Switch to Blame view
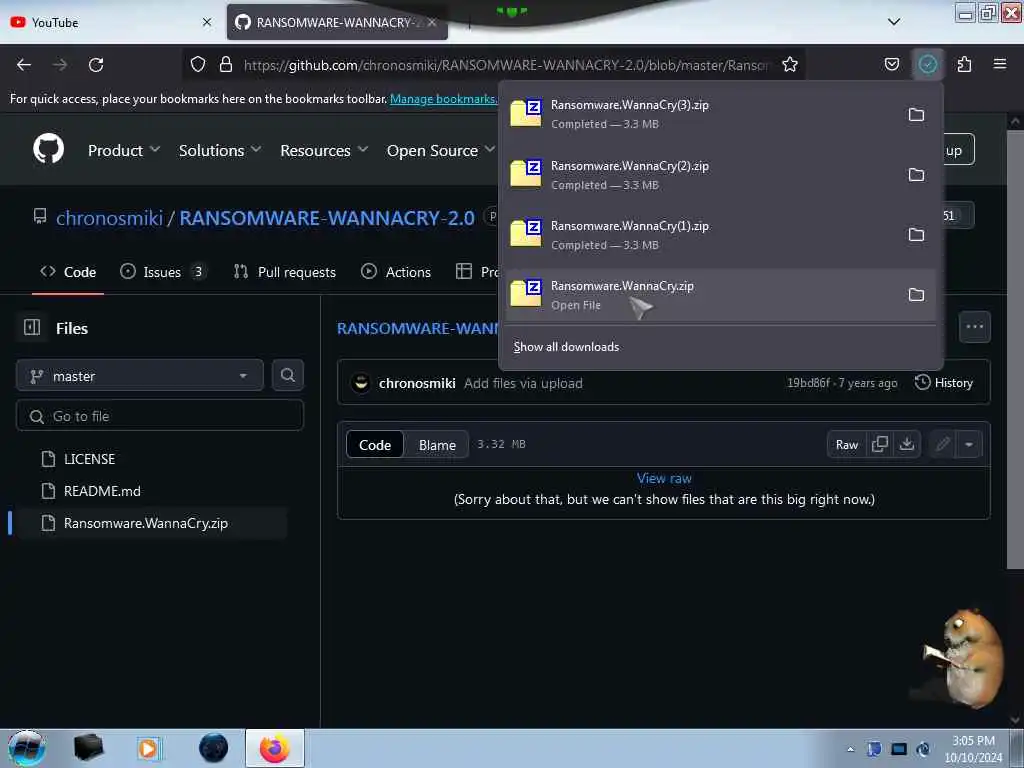 437,445
